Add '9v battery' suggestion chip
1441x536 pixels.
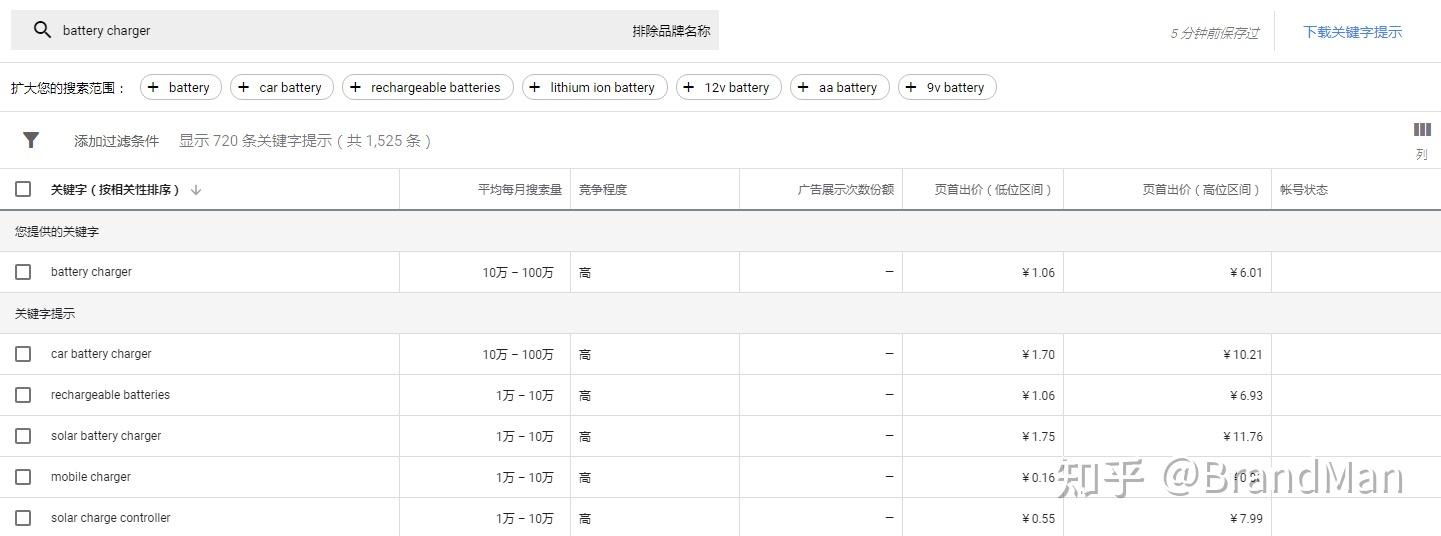coord(946,88)
